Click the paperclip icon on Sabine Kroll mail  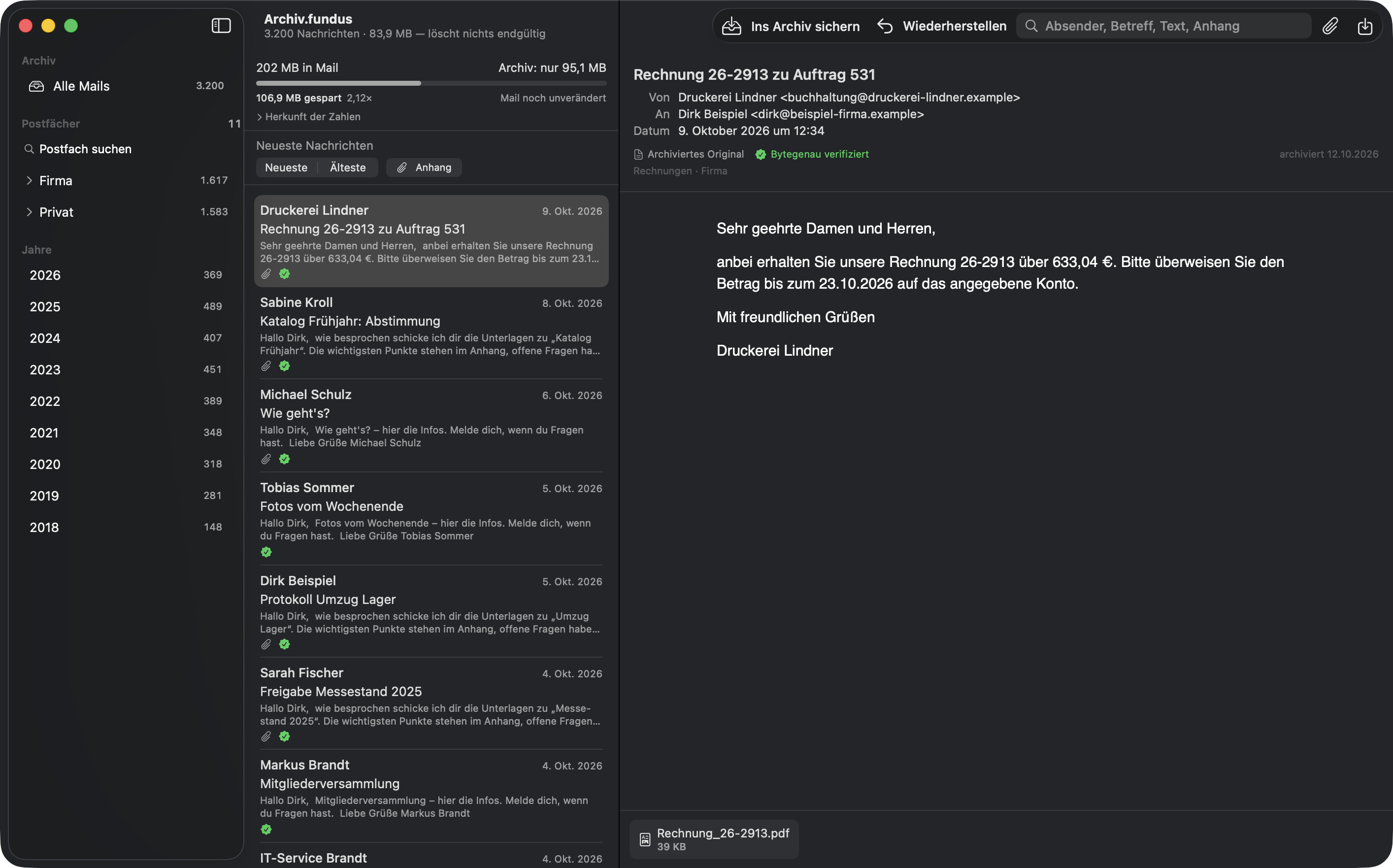click(265, 366)
